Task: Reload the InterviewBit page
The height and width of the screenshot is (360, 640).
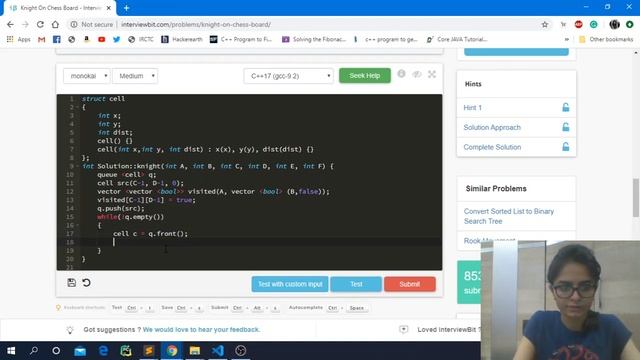Action: pyautogui.click(x=40, y=24)
